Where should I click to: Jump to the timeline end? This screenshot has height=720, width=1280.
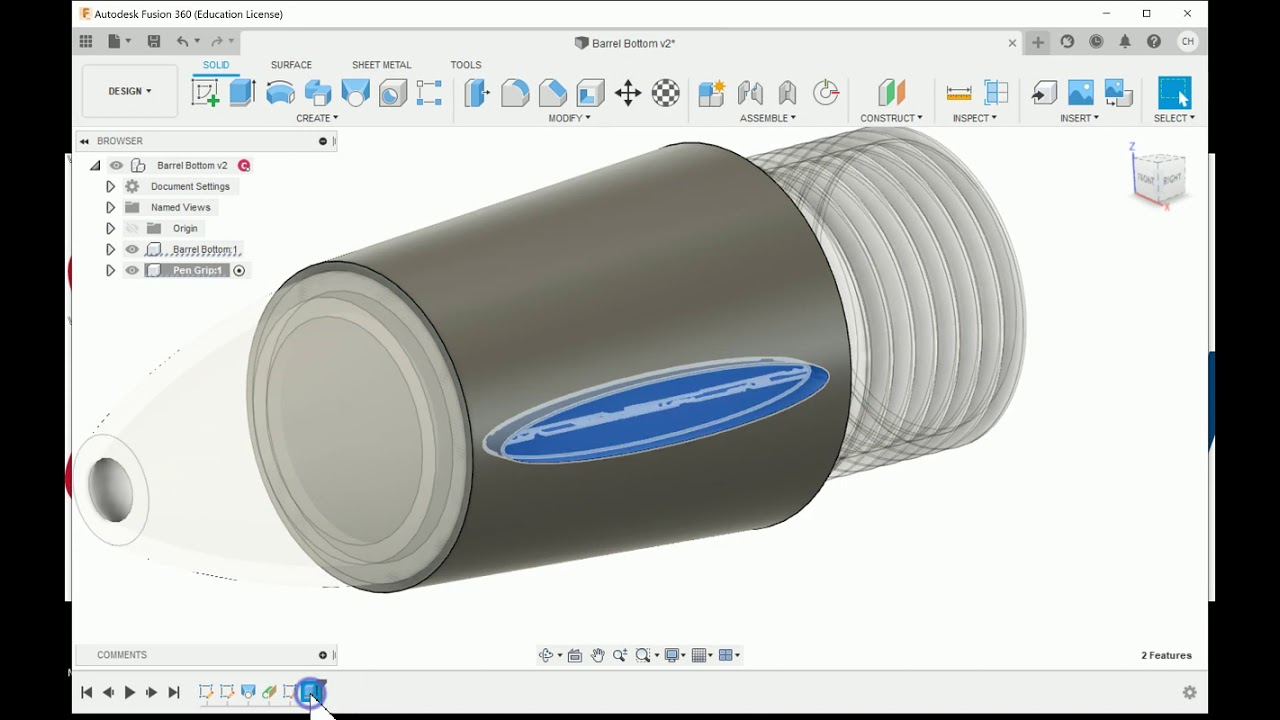coord(174,692)
